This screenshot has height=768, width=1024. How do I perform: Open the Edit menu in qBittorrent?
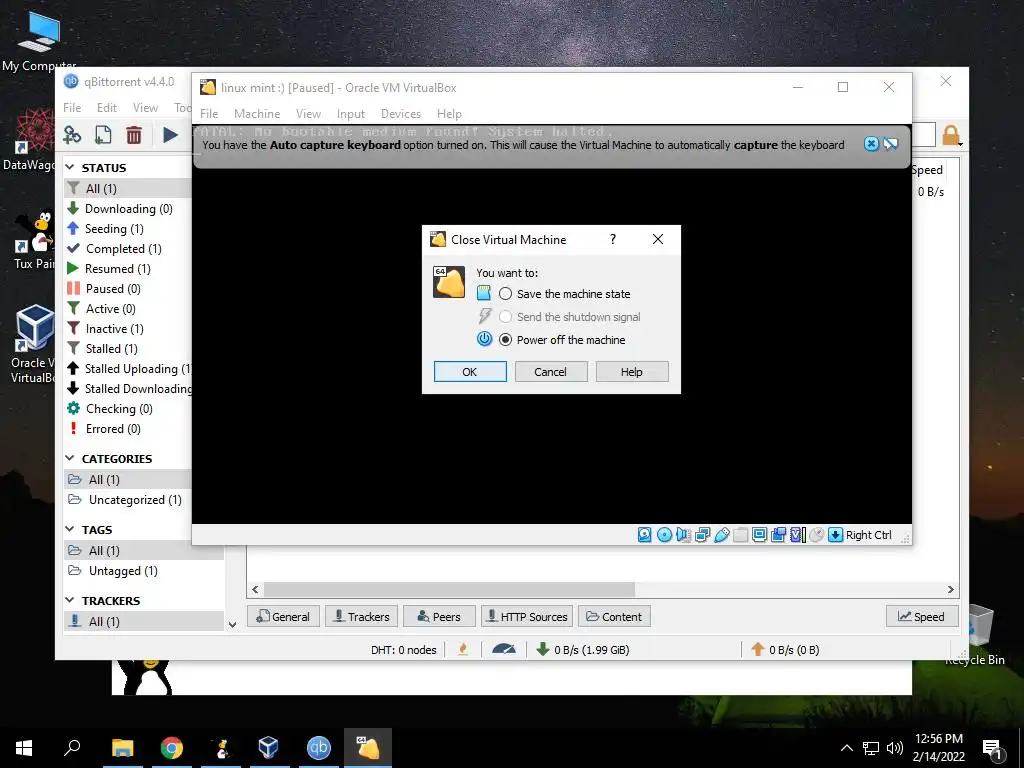106,108
